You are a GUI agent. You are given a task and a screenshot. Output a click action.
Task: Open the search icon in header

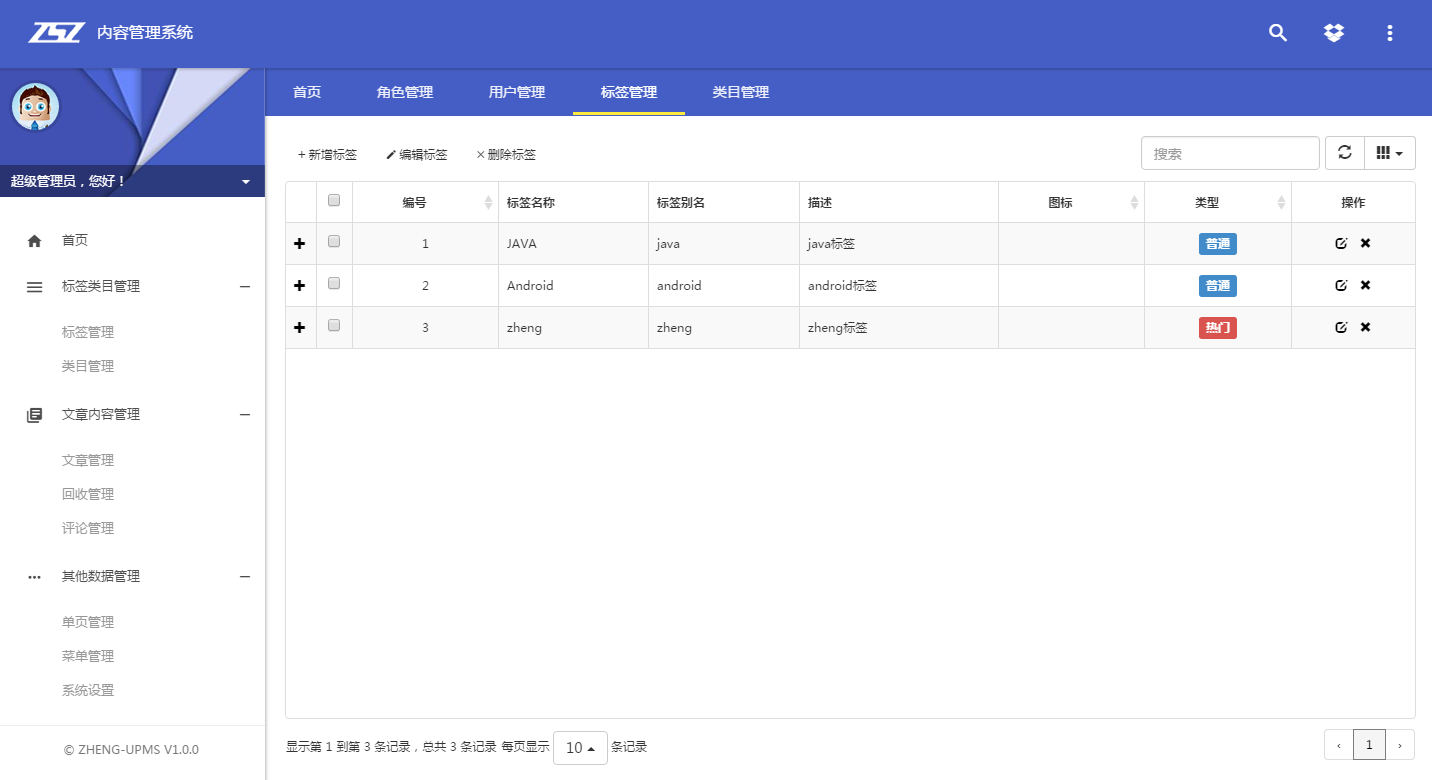1278,33
